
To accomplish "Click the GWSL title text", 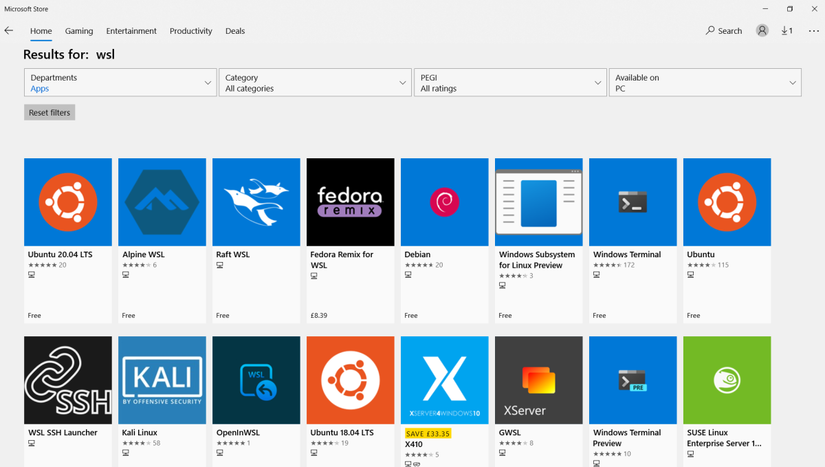I will coord(510,433).
